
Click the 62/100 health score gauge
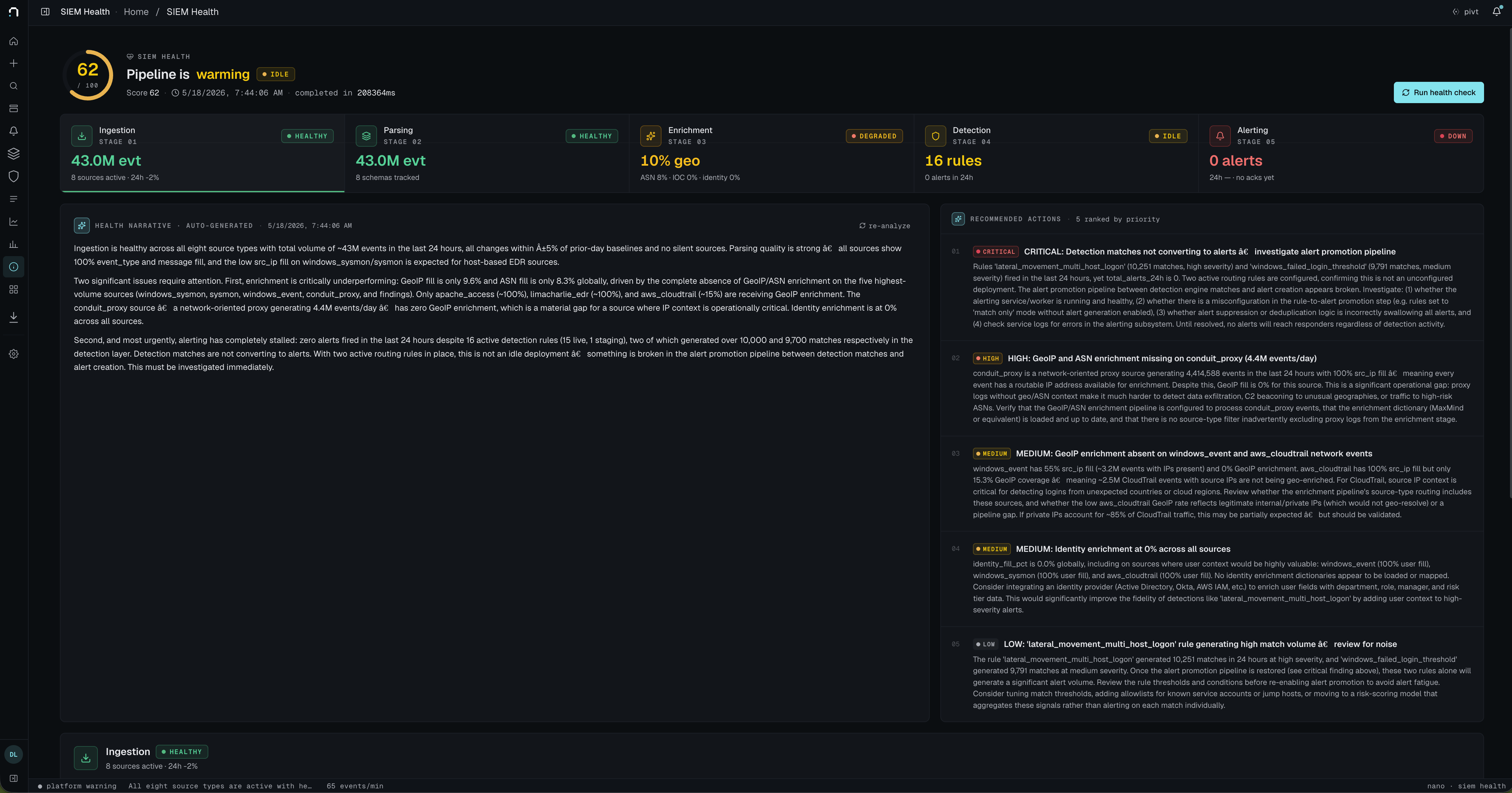tap(88, 75)
